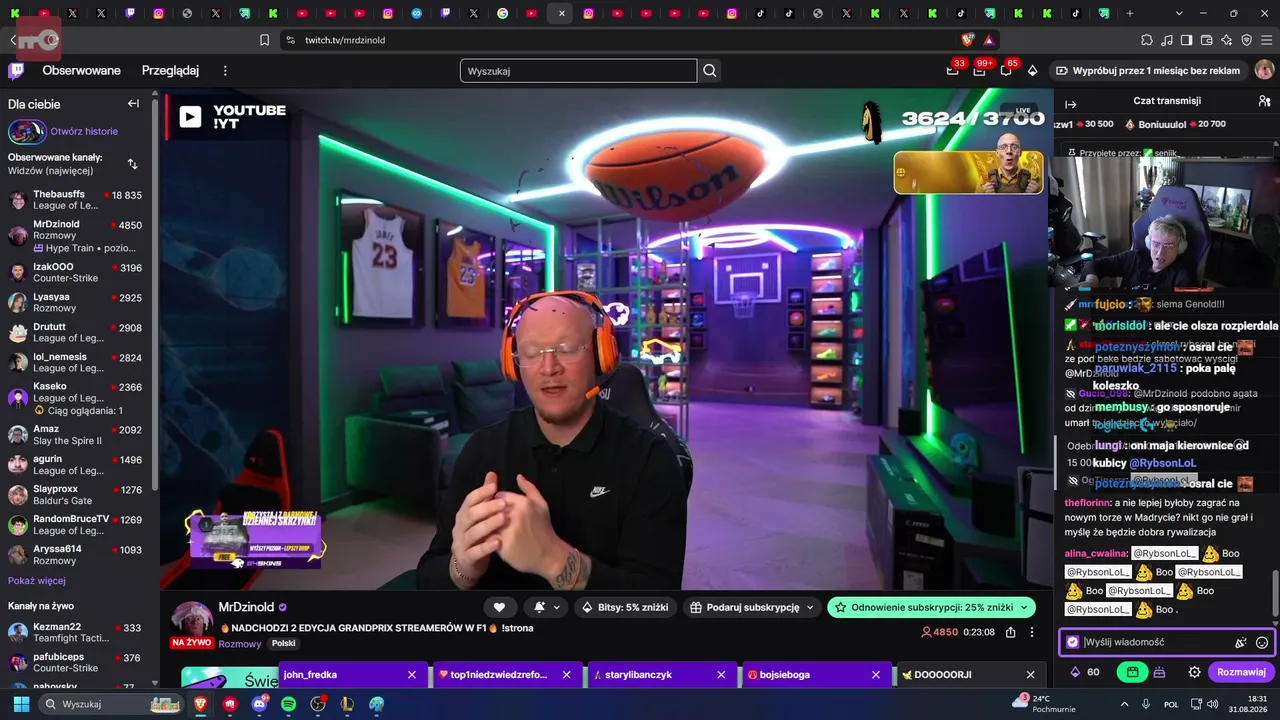Viewport: 1280px width, 720px height.
Task: Open RandomBruceTV channel in sidebar
Action: pos(75,525)
